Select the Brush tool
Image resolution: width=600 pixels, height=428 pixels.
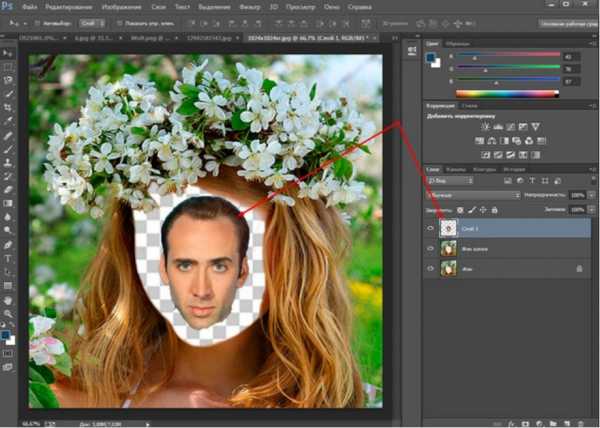coord(8,147)
